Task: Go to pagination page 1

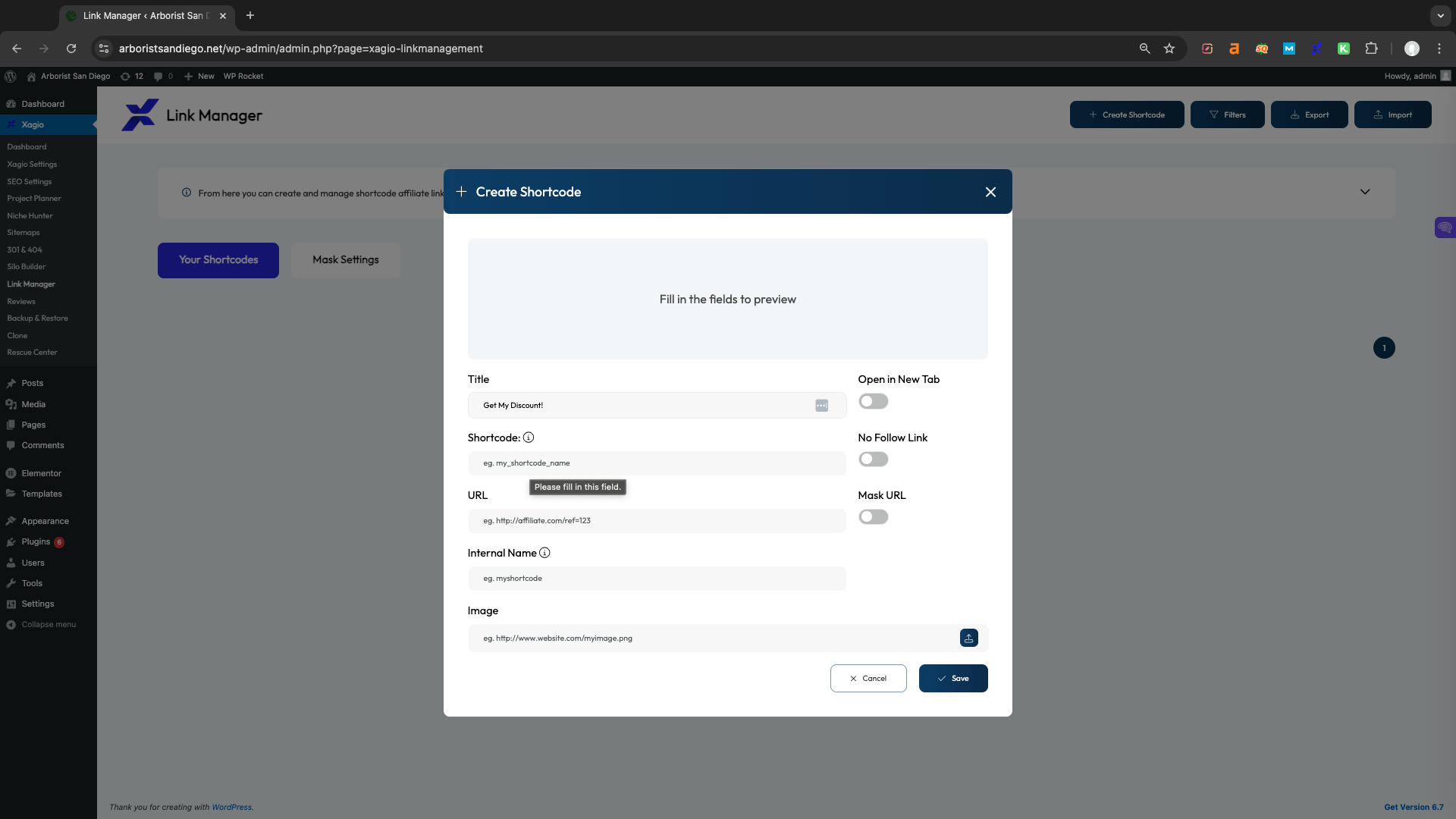Action: click(1384, 348)
